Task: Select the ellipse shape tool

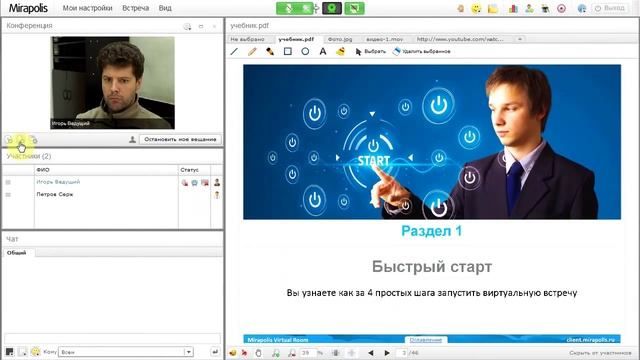Action: pos(305,52)
